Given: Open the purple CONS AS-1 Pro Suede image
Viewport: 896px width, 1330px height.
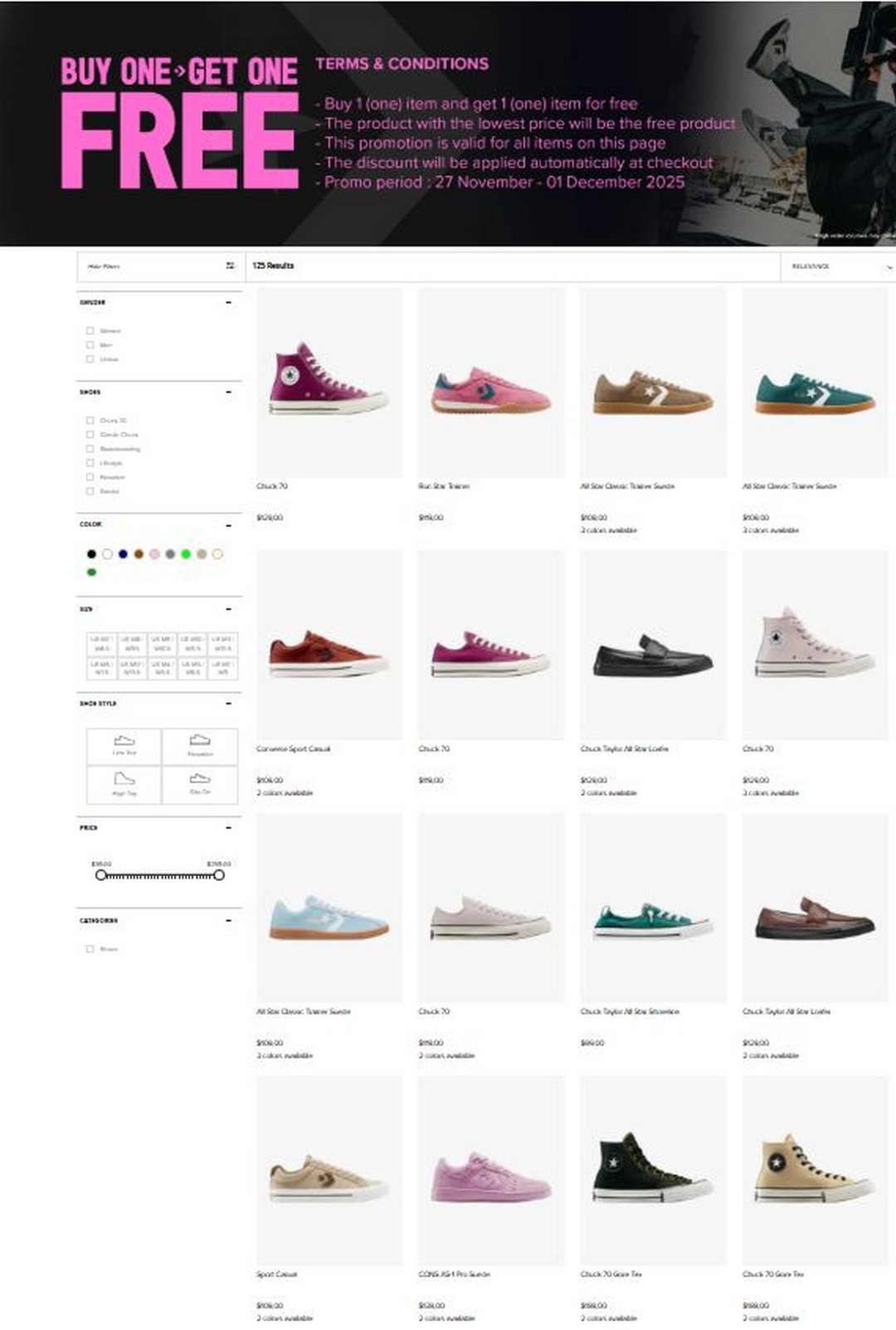Looking at the screenshot, I should (491, 1170).
